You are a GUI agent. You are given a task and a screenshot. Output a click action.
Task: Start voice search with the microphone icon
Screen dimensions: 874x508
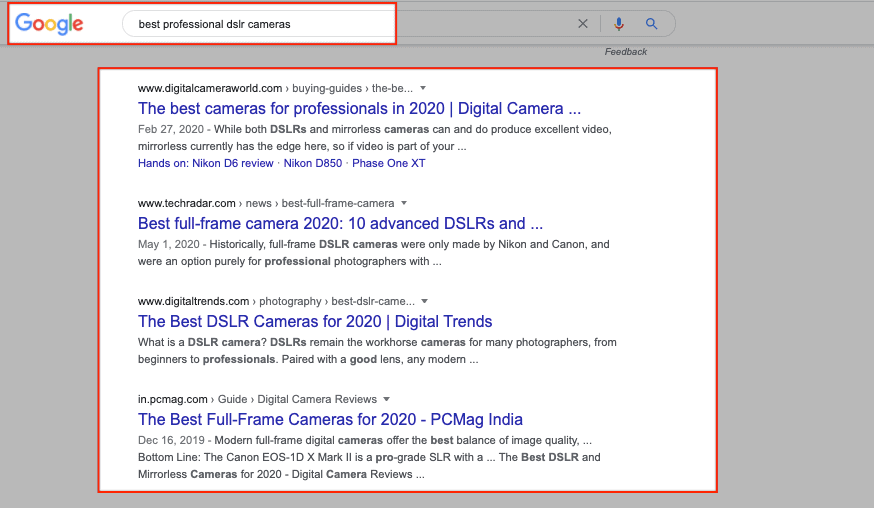[x=619, y=24]
